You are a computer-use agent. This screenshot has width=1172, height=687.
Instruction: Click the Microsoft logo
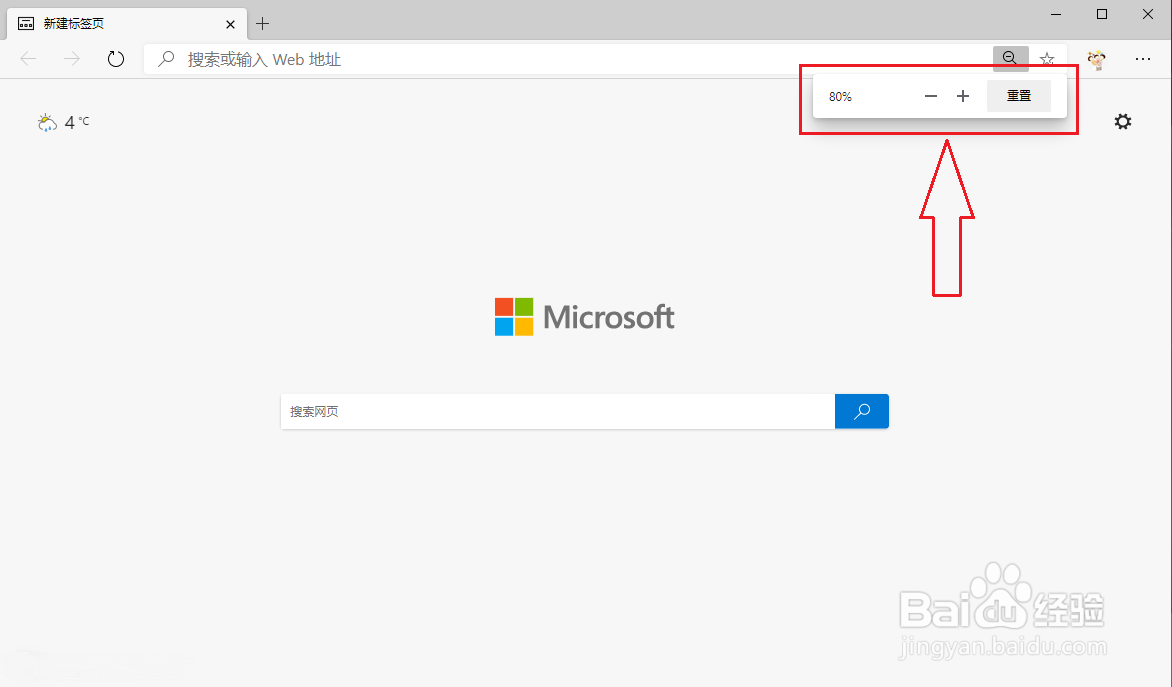tap(585, 317)
